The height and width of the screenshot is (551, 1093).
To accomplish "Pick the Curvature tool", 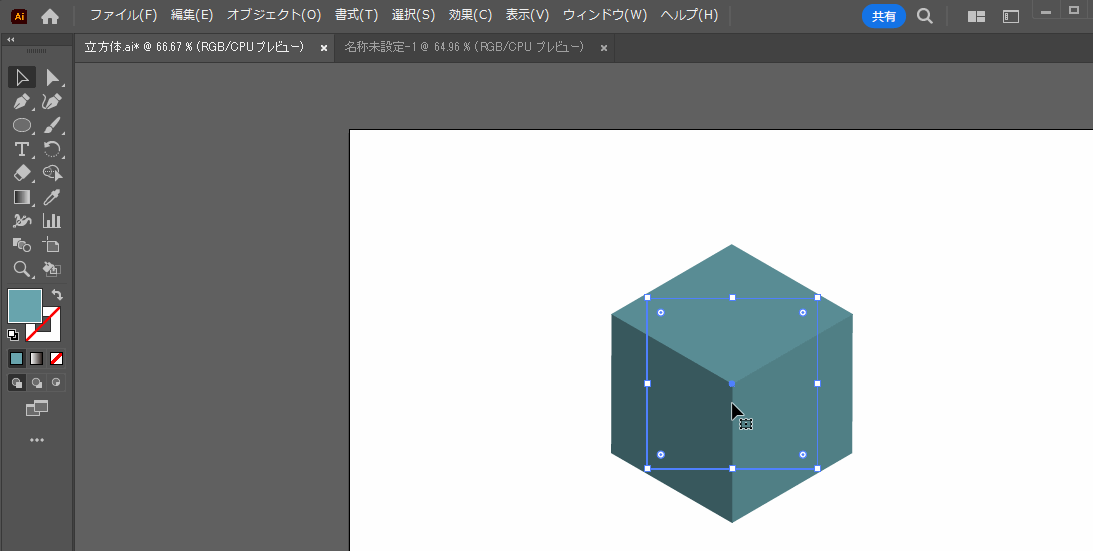I will point(52,101).
